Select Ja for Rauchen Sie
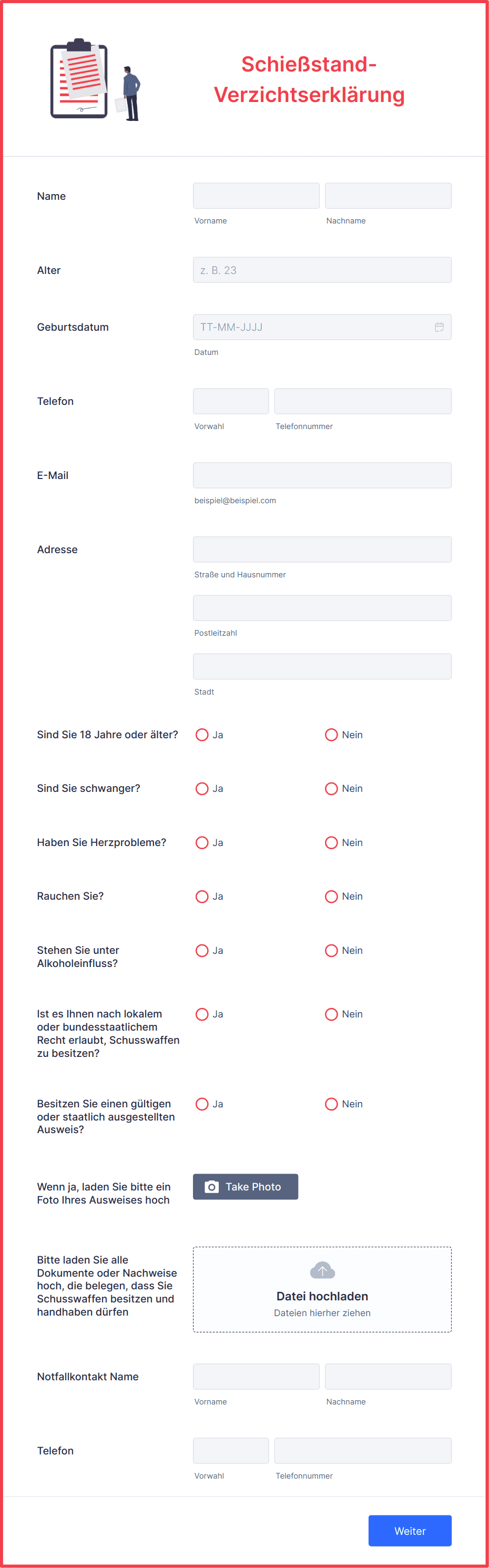This screenshot has width=489, height=1568. click(x=202, y=896)
